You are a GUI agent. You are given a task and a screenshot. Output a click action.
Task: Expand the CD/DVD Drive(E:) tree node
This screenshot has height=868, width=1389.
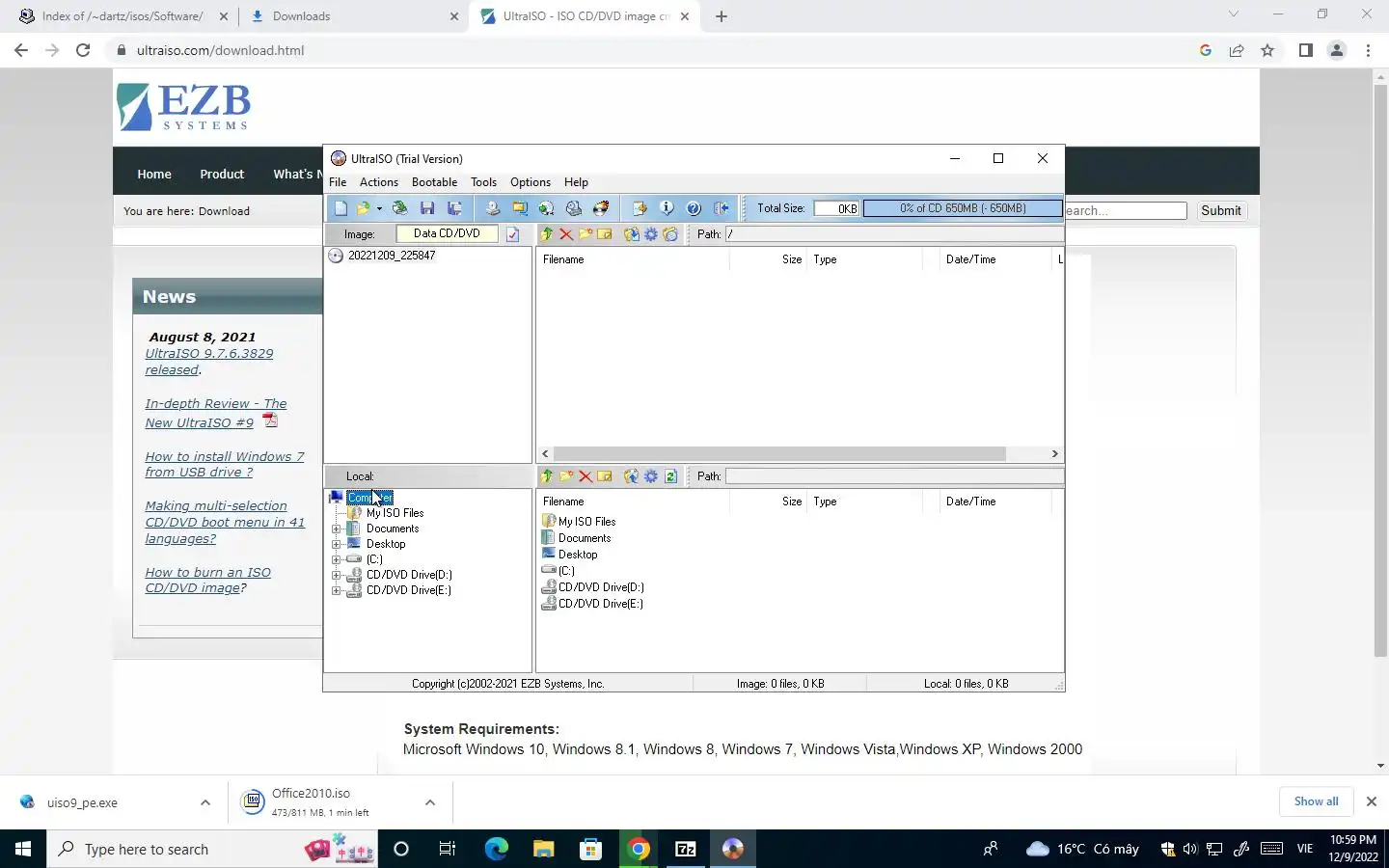click(x=336, y=590)
